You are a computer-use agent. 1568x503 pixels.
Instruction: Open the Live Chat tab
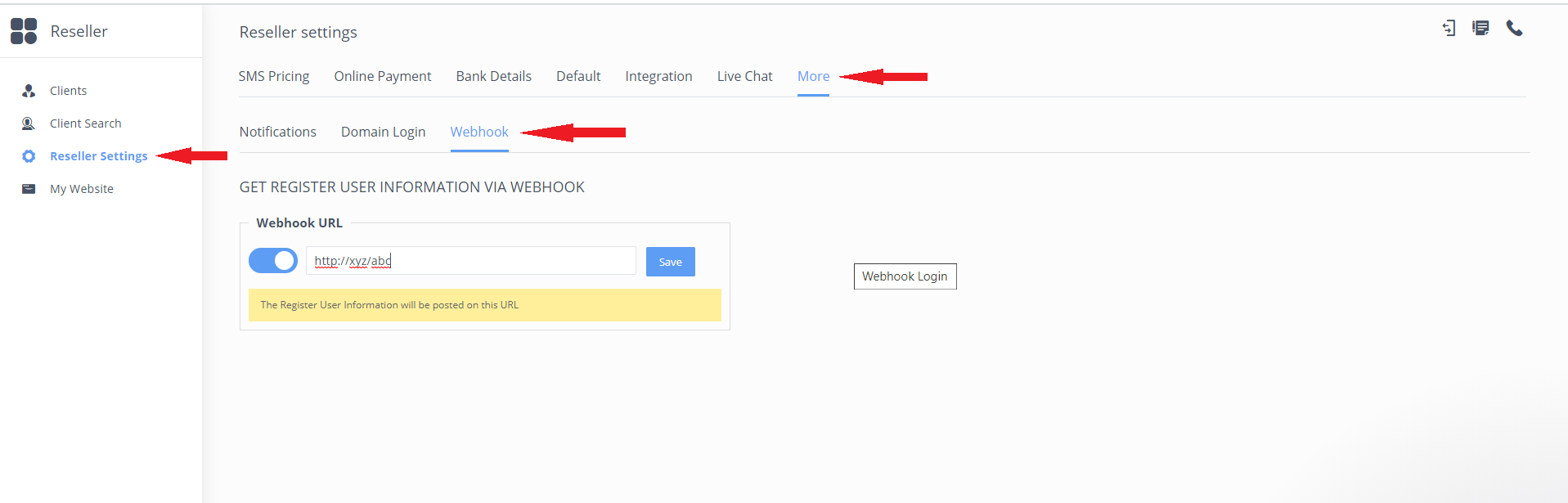click(x=744, y=76)
